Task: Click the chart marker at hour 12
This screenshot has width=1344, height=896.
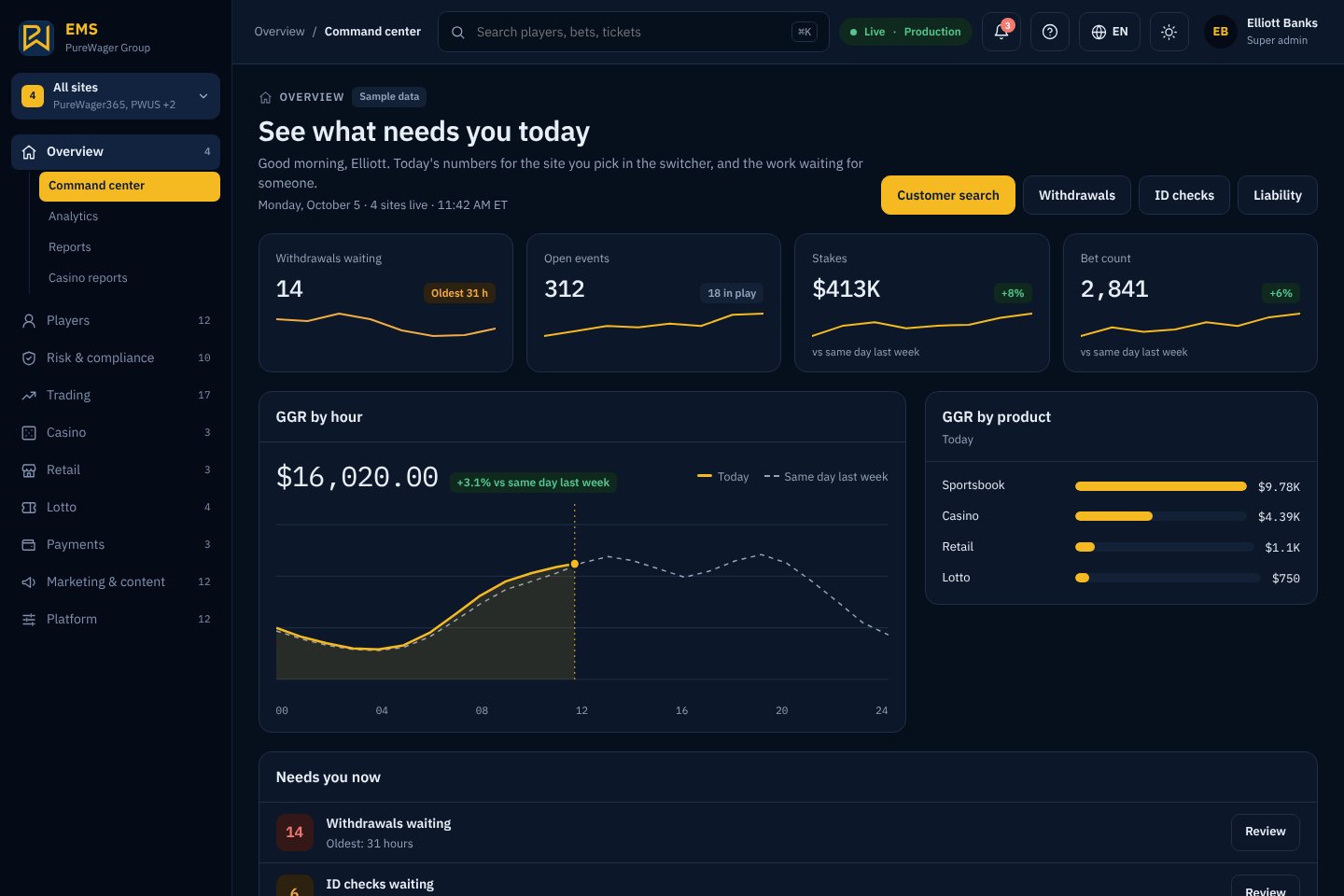Action: (x=574, y=564)
